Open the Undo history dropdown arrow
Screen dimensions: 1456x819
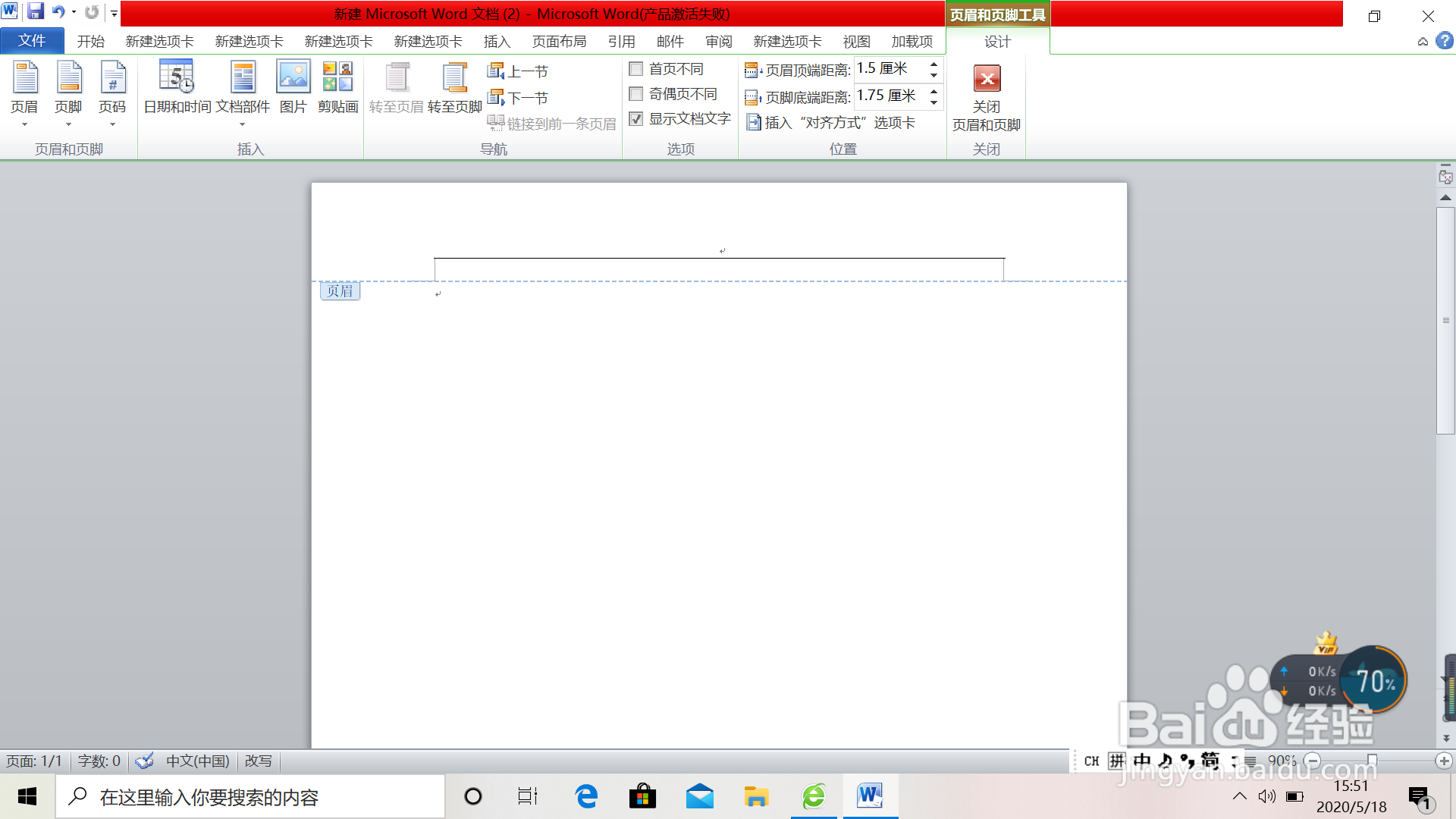click(x=74, y=12)
